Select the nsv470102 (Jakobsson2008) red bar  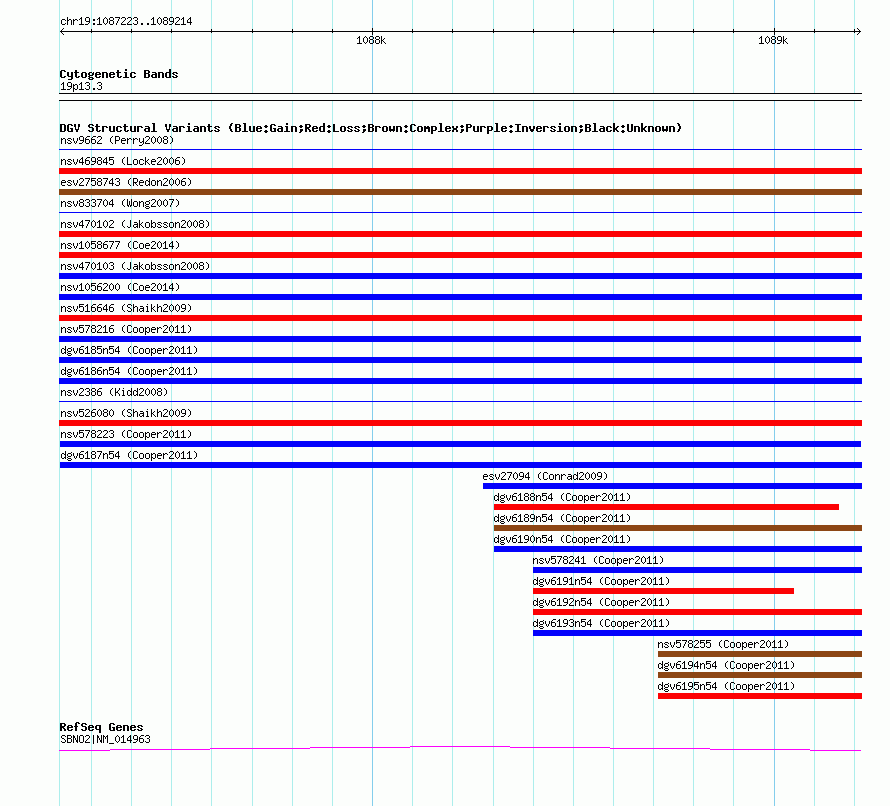[x=460, y=234]
